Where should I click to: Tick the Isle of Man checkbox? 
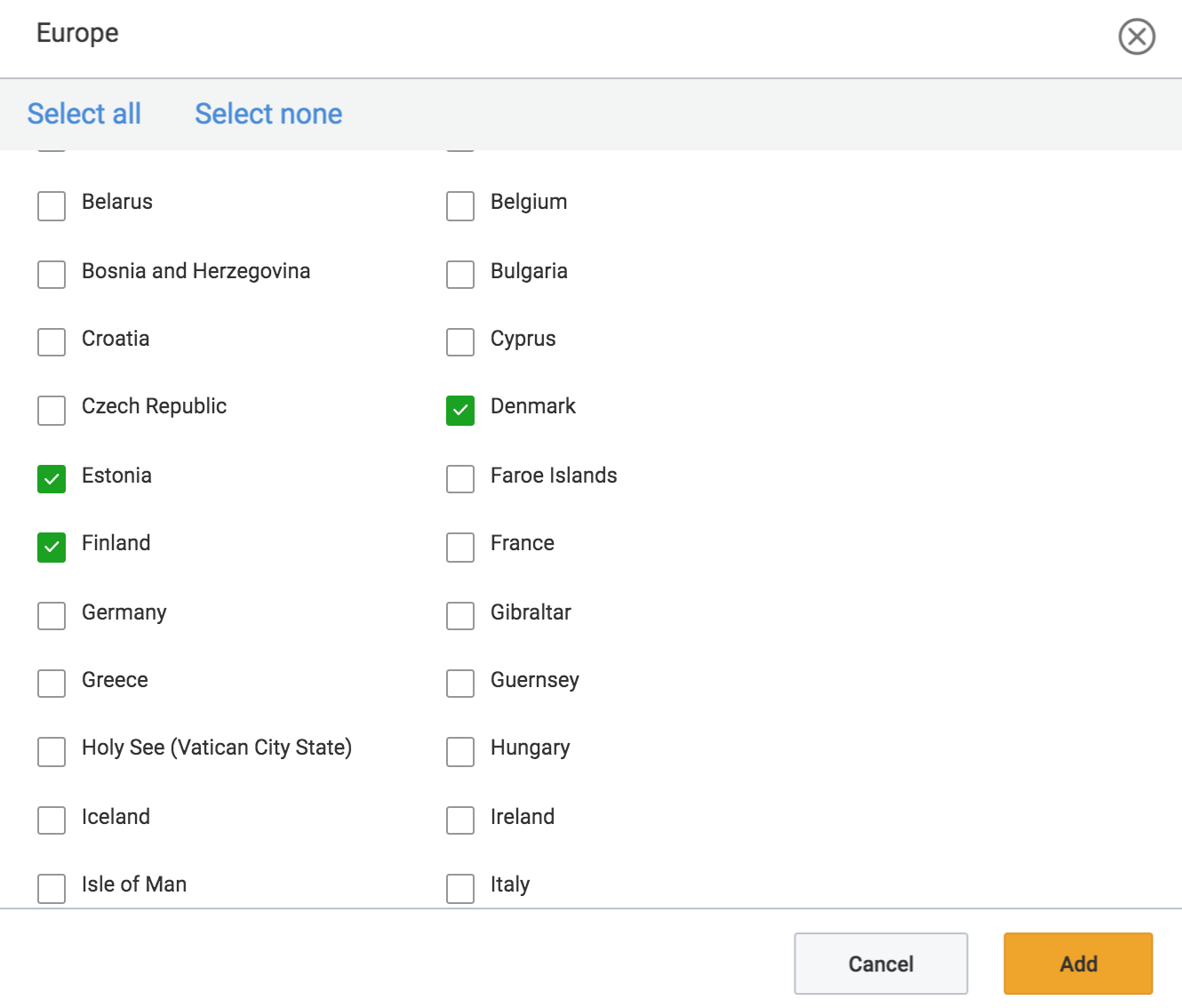coord(52,889)
